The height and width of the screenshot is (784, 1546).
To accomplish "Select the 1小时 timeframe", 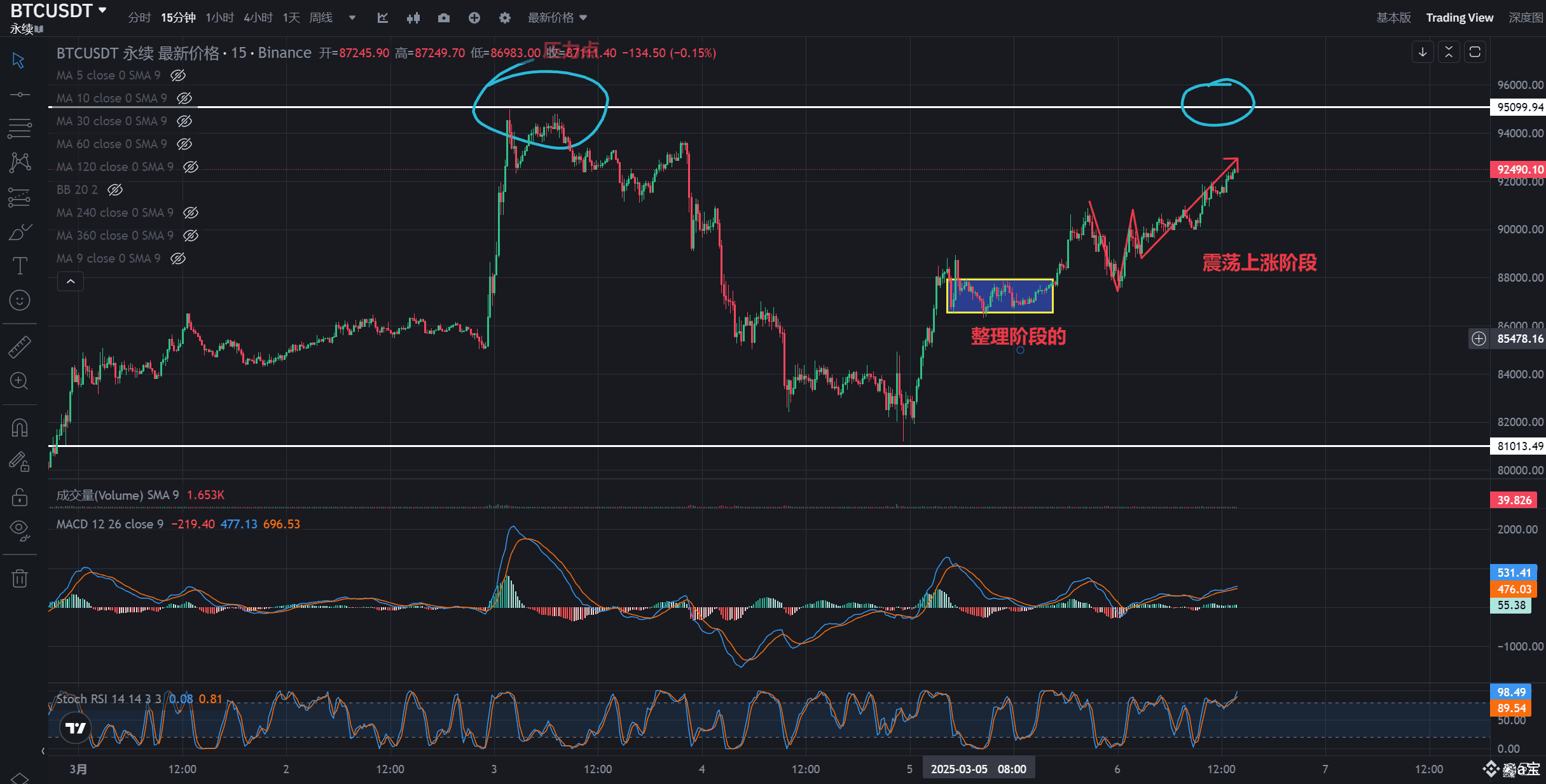I will [x=220, y=18].
